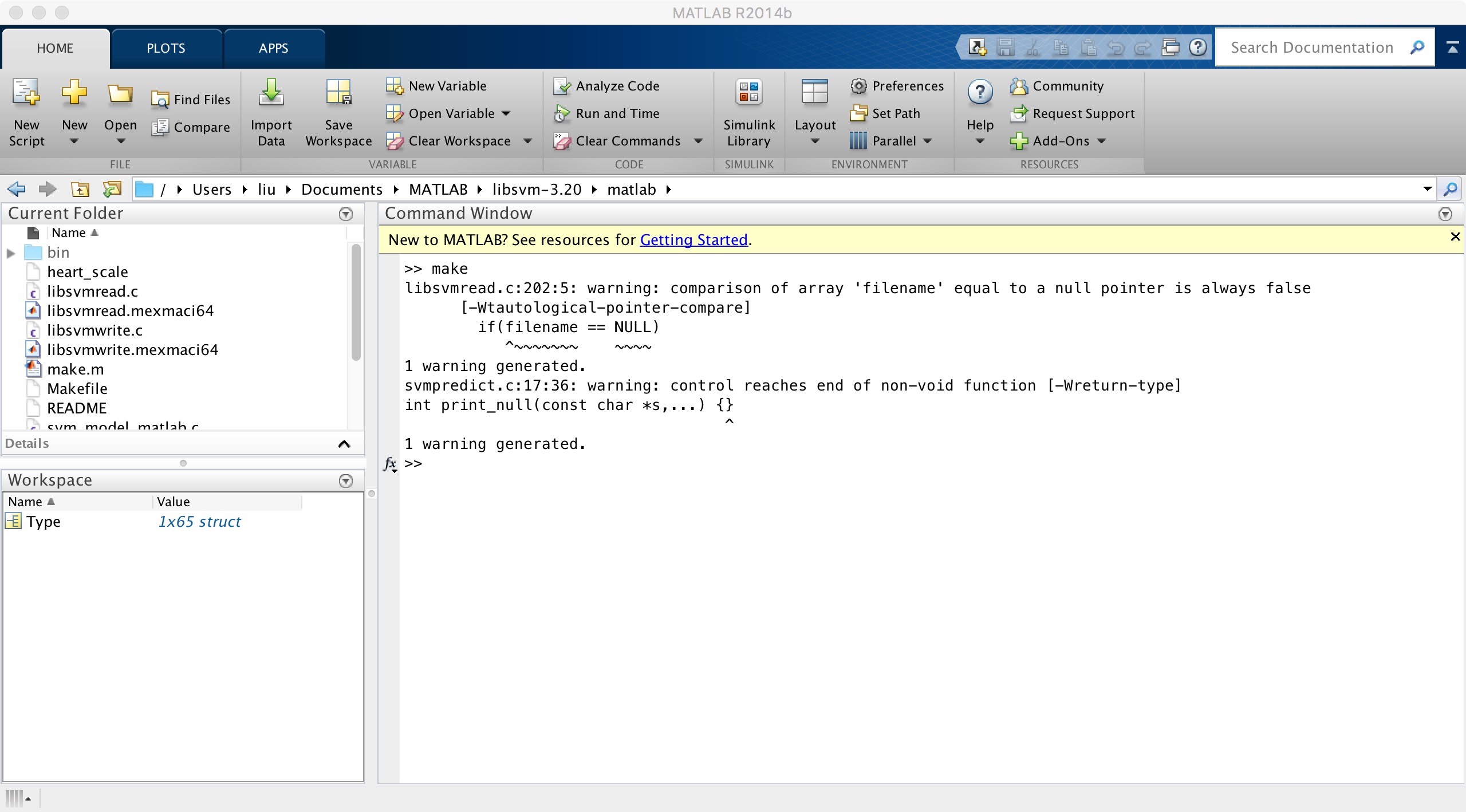Expand the Add-Ons dropdown arrow

coord(1102,141)
